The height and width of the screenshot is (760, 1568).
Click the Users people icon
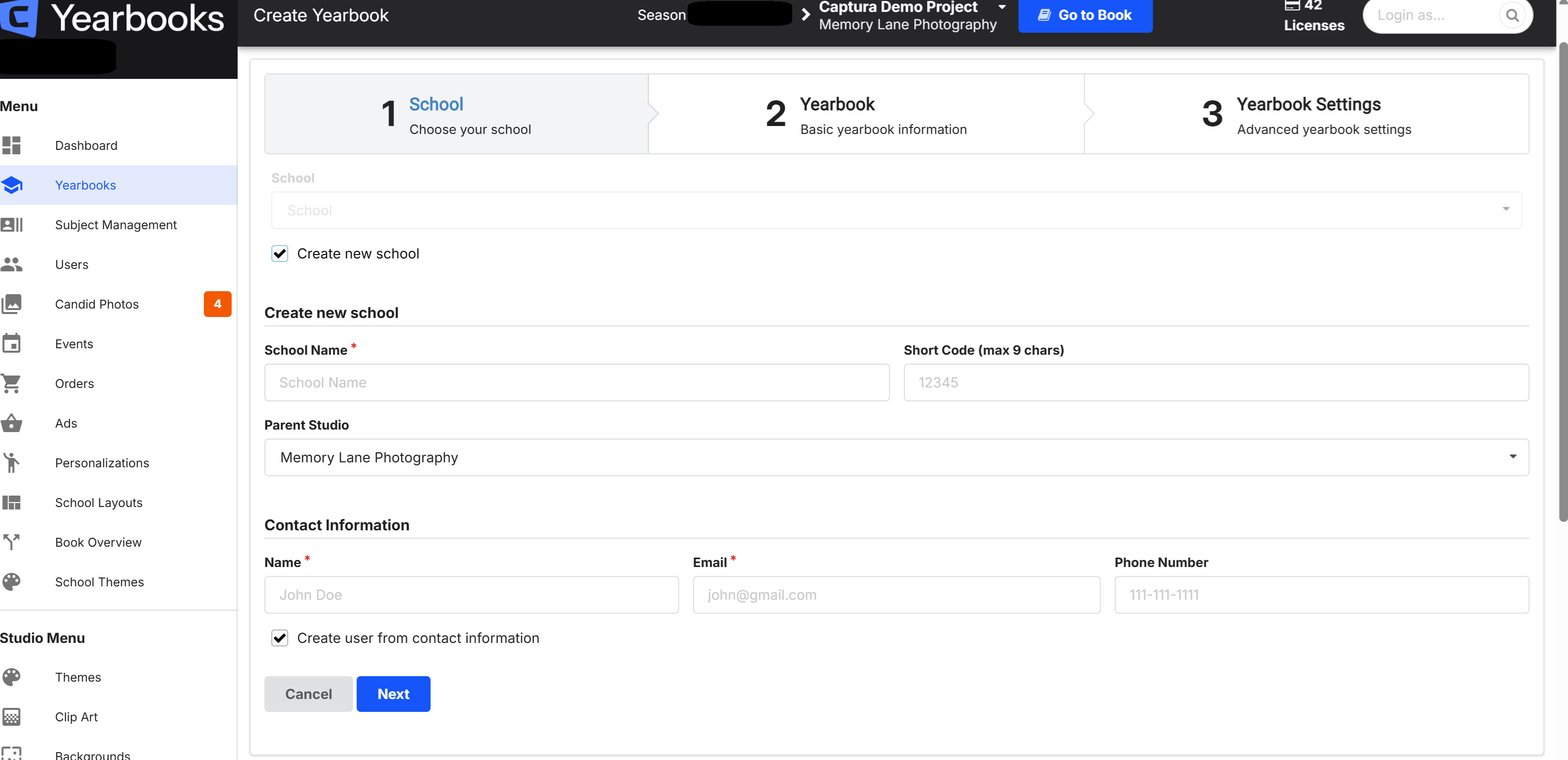[11, 264]
